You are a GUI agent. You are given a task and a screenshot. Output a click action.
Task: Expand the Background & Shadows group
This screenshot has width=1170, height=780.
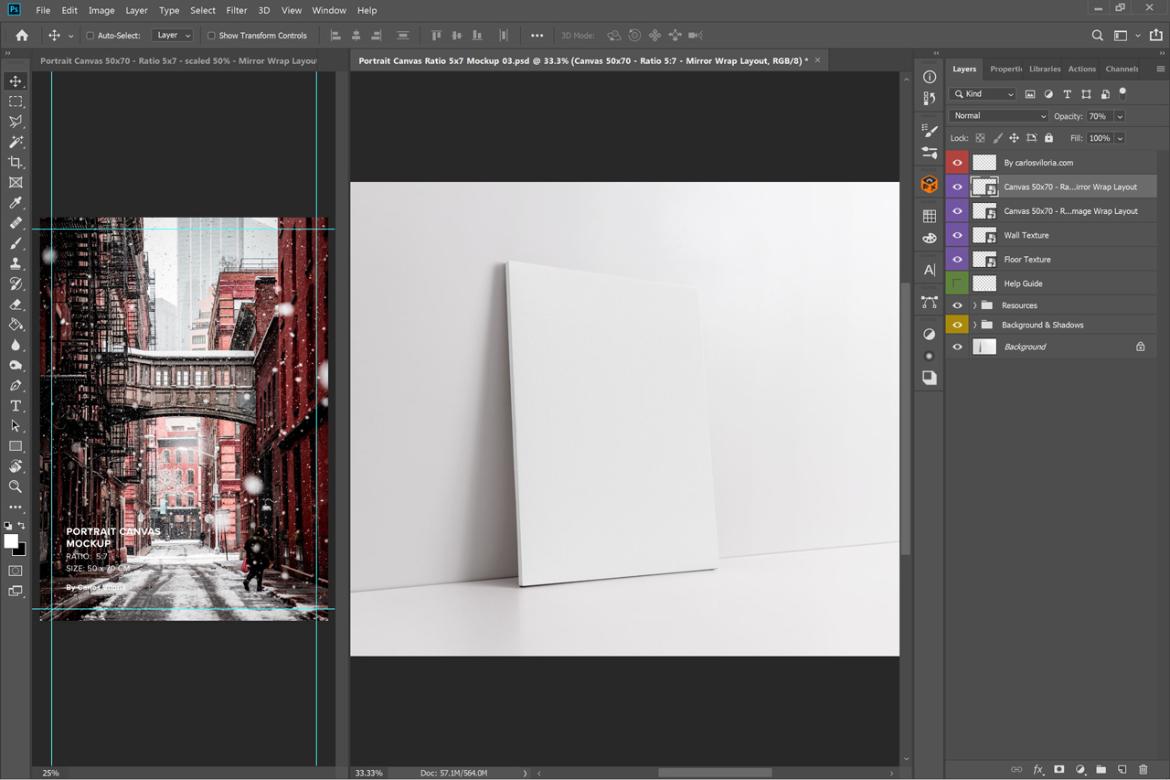(975, 325)
